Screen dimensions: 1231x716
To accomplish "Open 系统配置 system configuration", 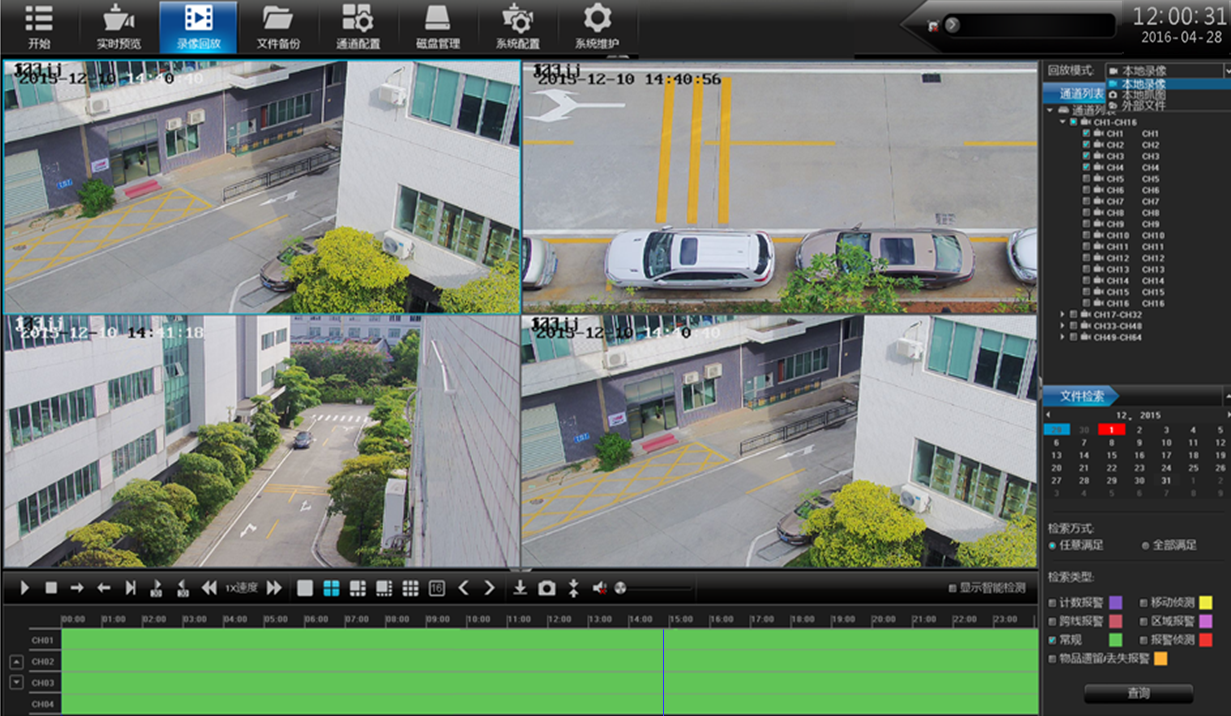I will pos(517,27).
